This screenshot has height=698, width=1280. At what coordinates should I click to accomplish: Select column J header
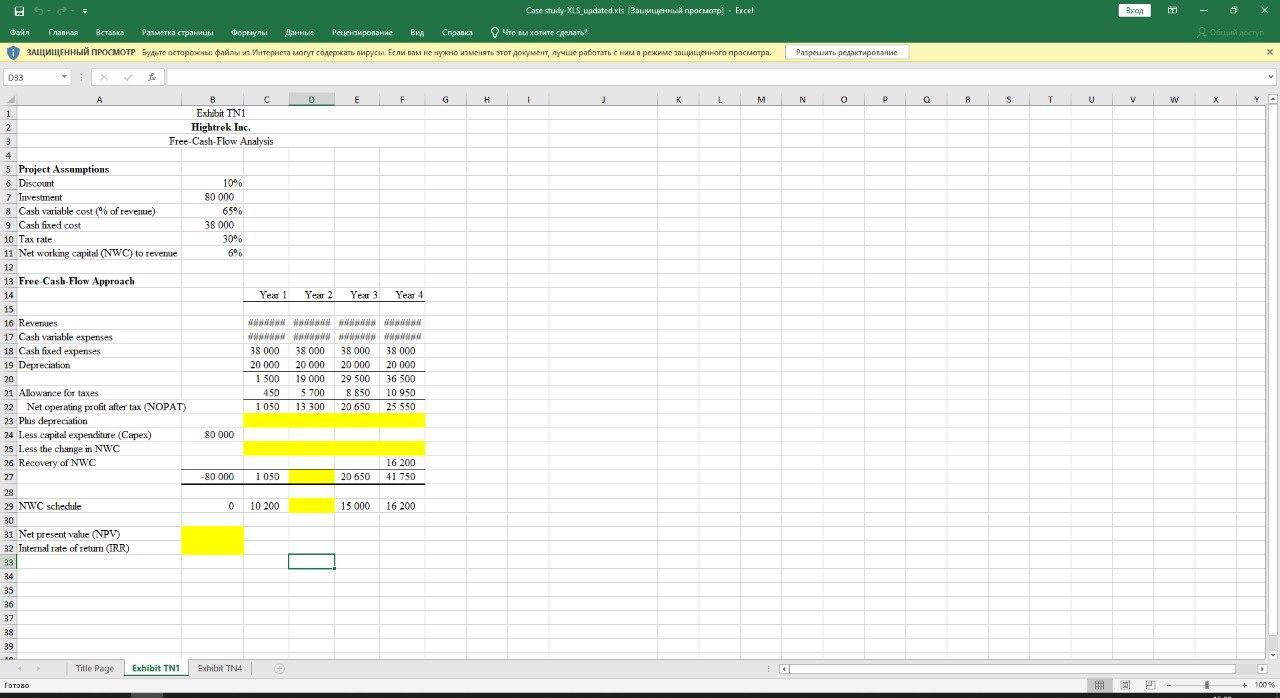pos(605,100)
